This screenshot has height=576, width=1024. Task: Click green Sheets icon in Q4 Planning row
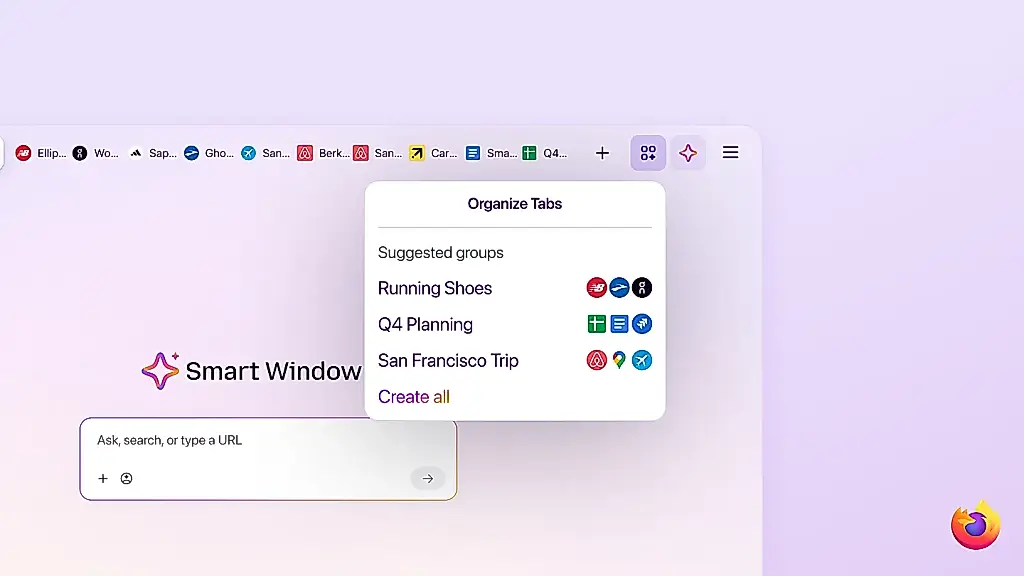(596, 324)
